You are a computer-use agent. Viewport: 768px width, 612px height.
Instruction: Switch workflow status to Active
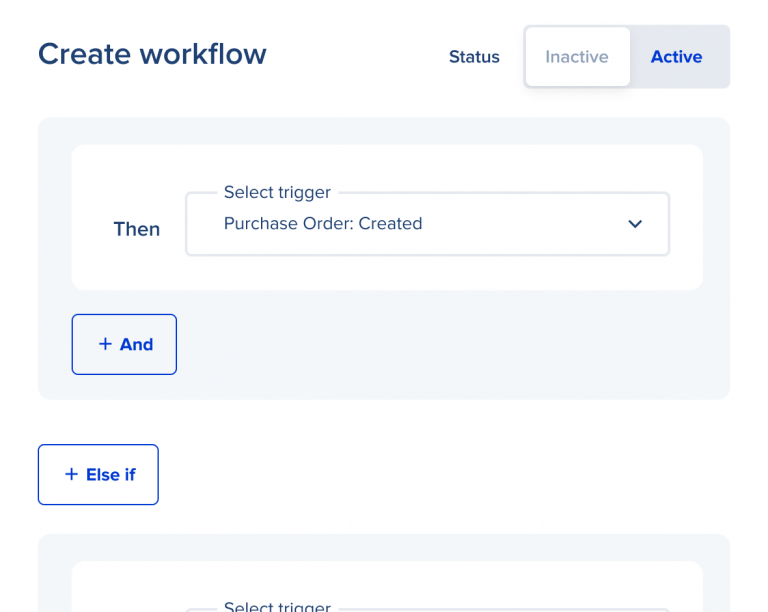[x=677, y=57]
